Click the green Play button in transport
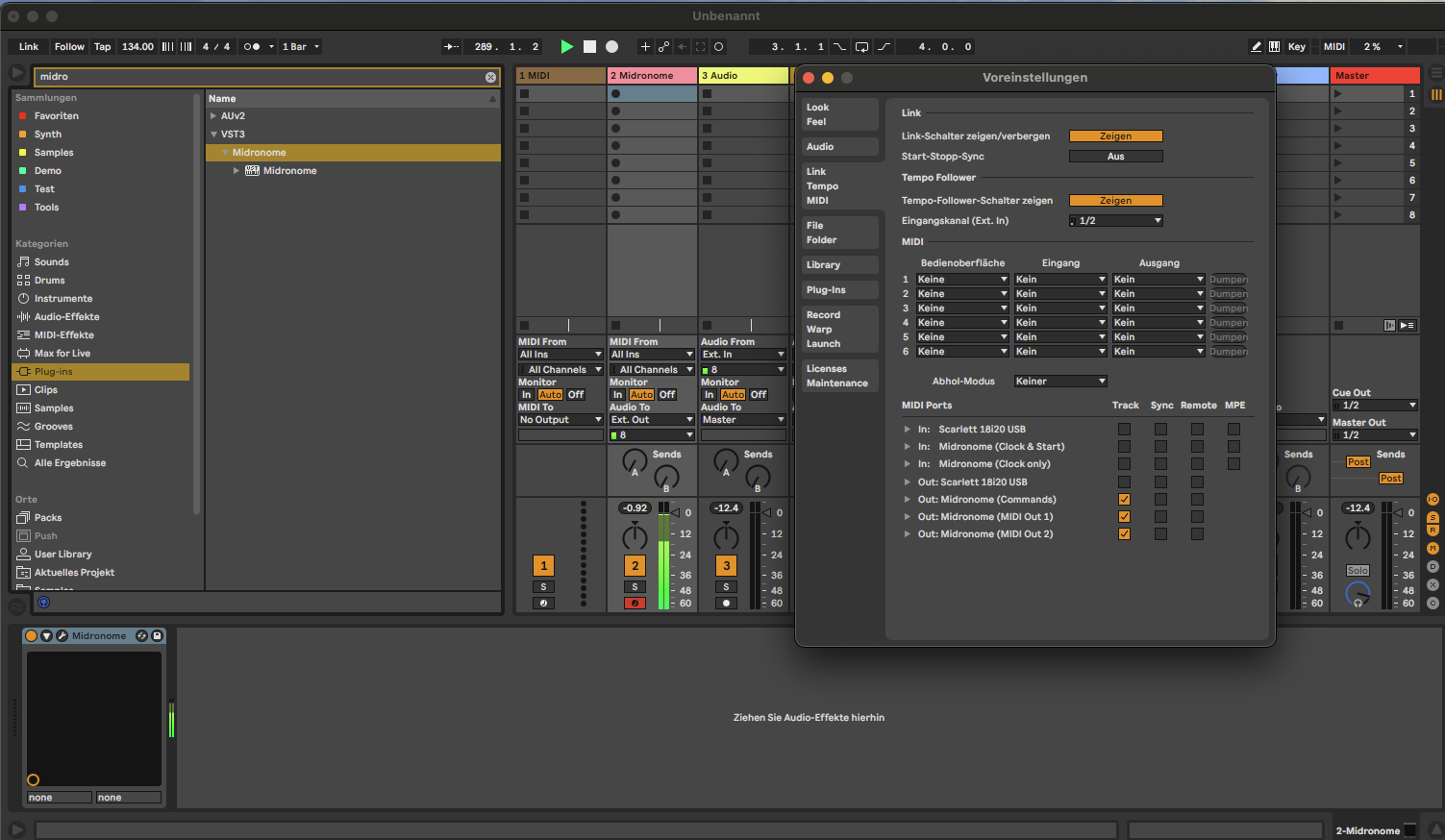This screenshot has height=840, width=1445. coord(567,46)
